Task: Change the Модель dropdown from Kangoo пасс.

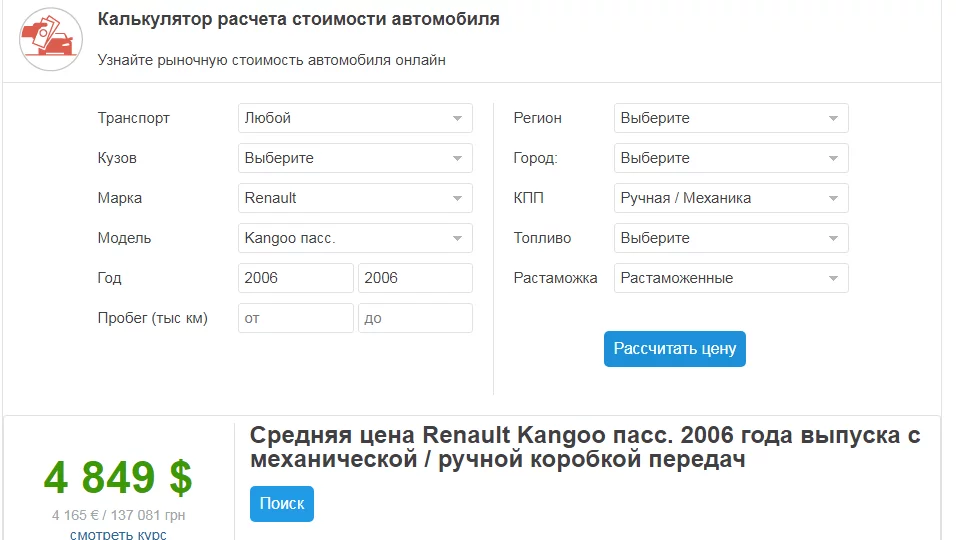Action: coord(355,238)
